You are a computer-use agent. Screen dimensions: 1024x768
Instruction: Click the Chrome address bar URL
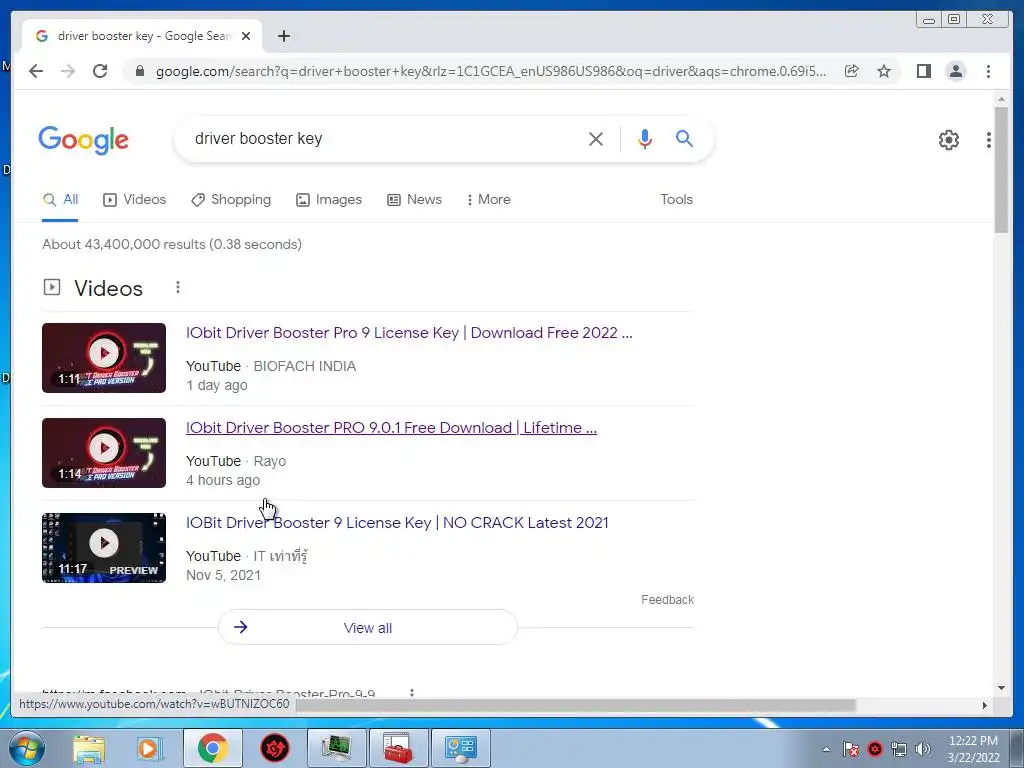tap(491, 71)
